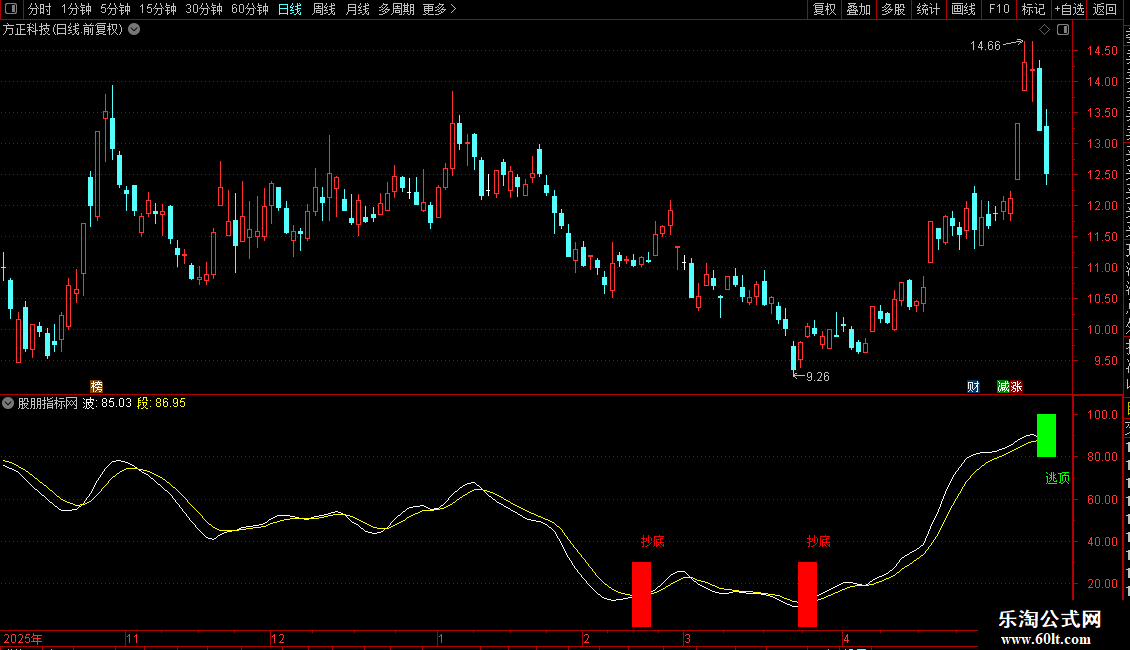Viewport: 1130px width, 650px height.
Task: Open the 复权 adjustment menu
Action: point(824,9)
